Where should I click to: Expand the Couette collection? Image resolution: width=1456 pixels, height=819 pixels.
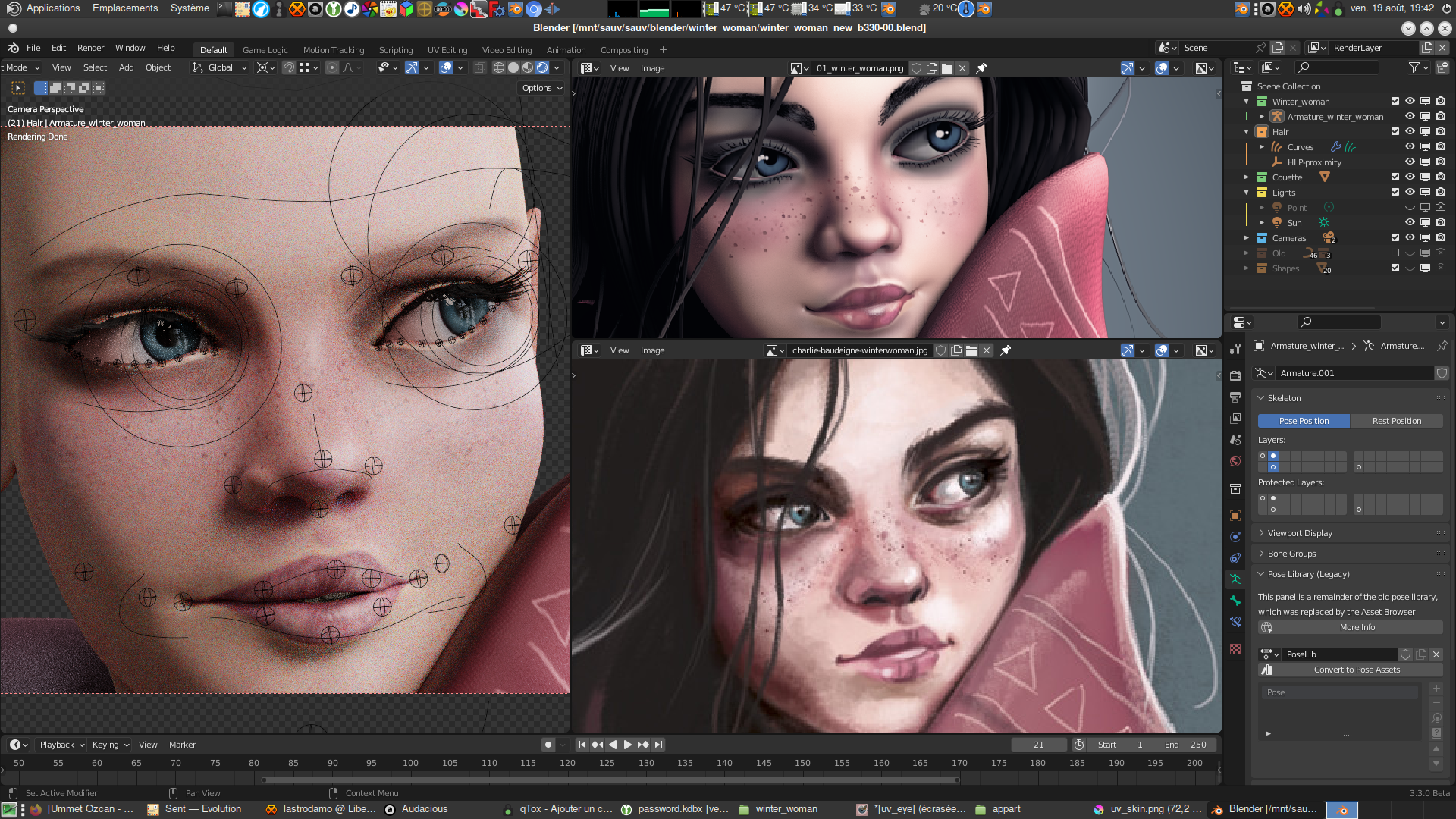1246,177
